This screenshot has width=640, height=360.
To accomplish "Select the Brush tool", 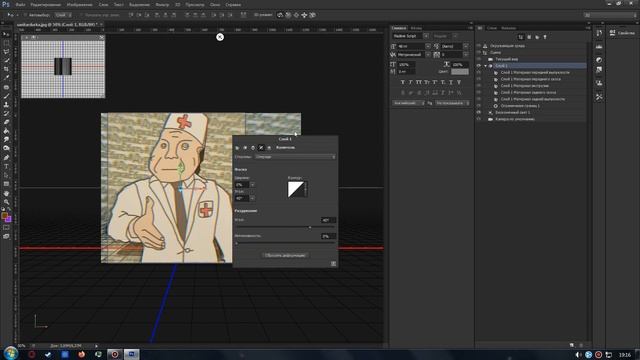I will click(x=6, y=96).
